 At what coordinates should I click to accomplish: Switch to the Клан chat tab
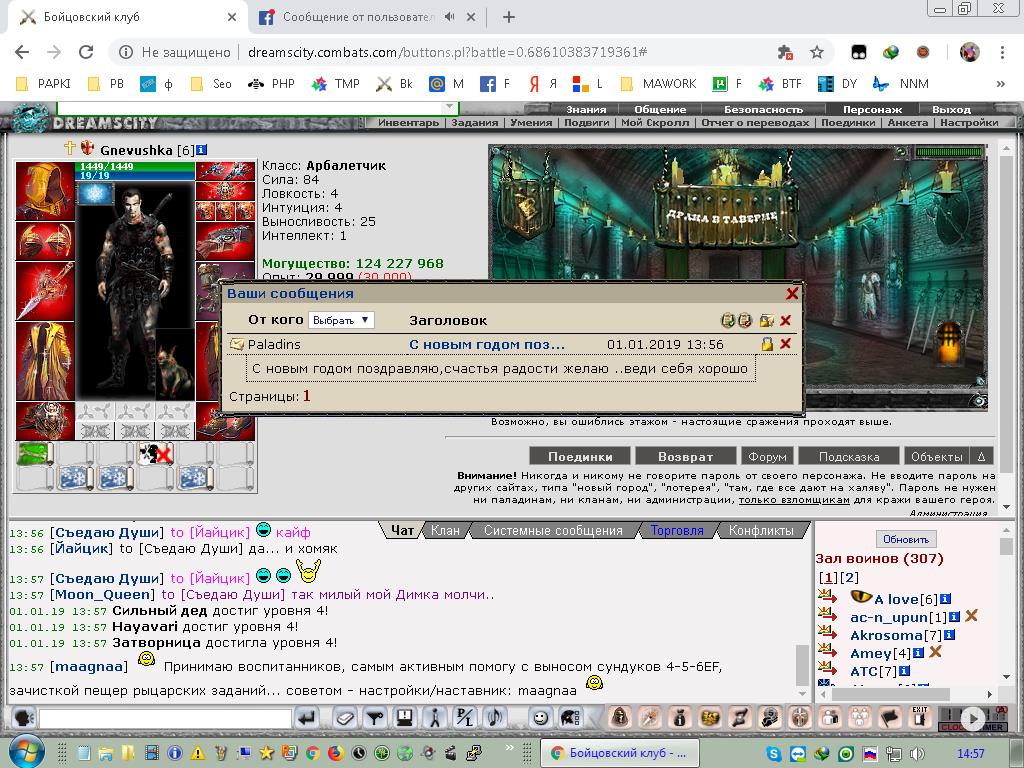(445, 530)
